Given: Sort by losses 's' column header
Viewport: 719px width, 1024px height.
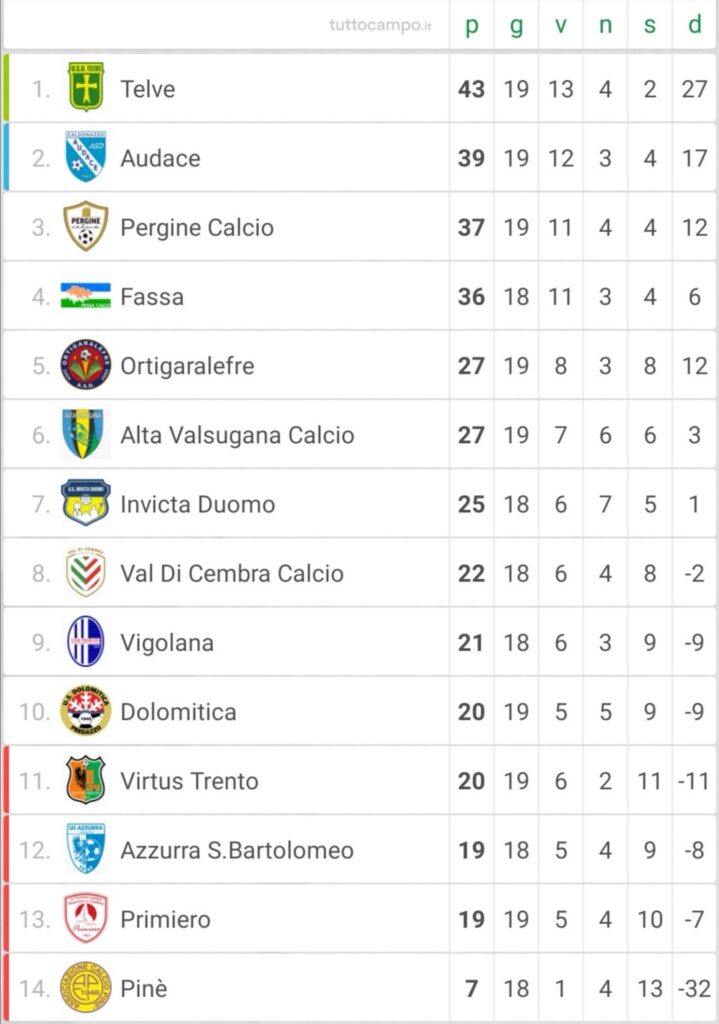Looking at the screenshot, I should [649, 25].
